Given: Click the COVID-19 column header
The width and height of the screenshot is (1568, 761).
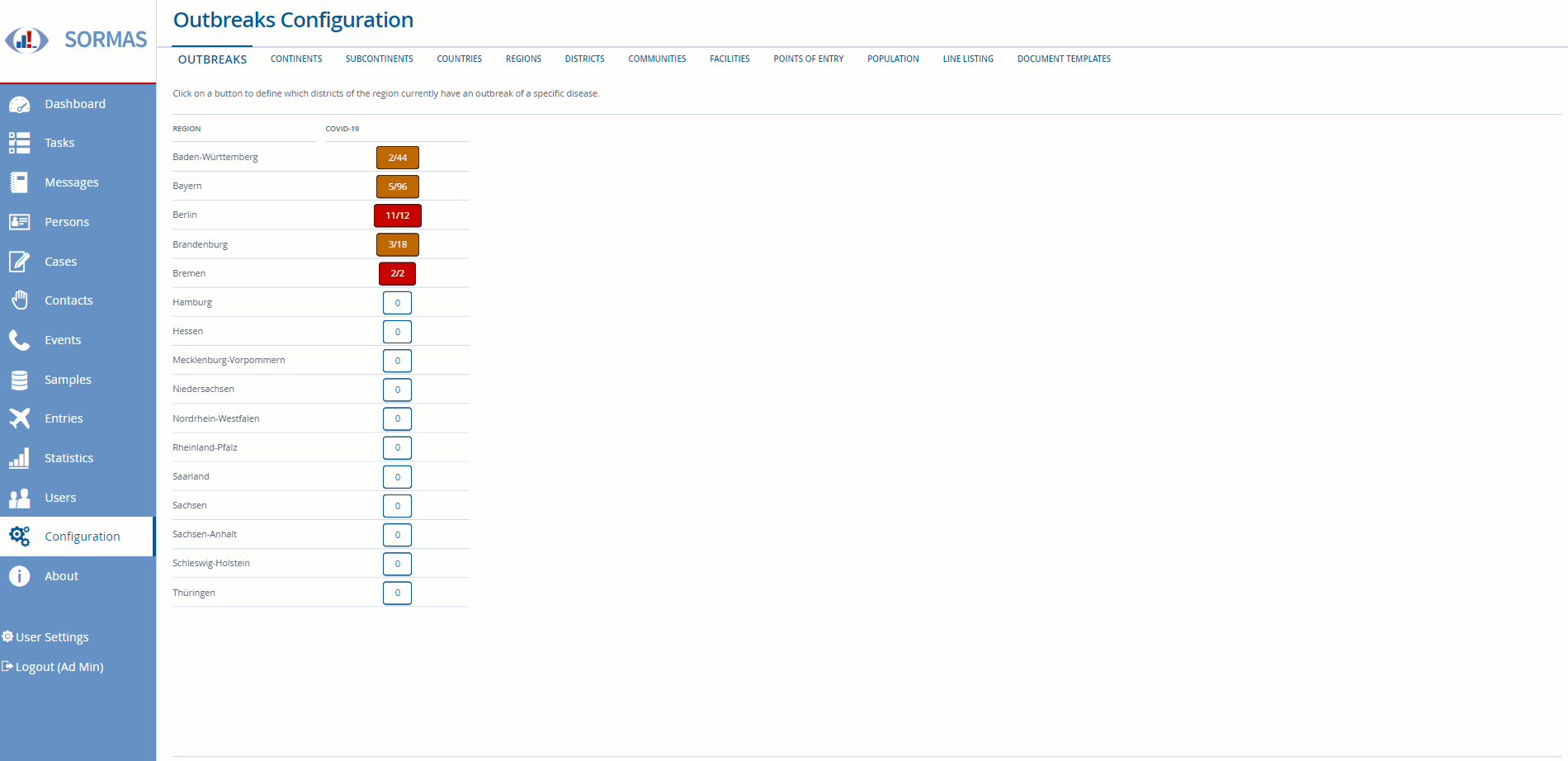Looking at the screenshot, I should coord(342,129).
